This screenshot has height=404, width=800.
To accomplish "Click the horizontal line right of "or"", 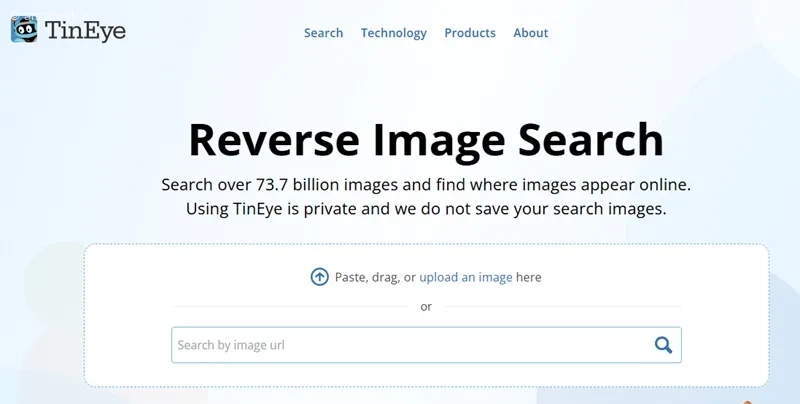I will (x=562, y=307).
